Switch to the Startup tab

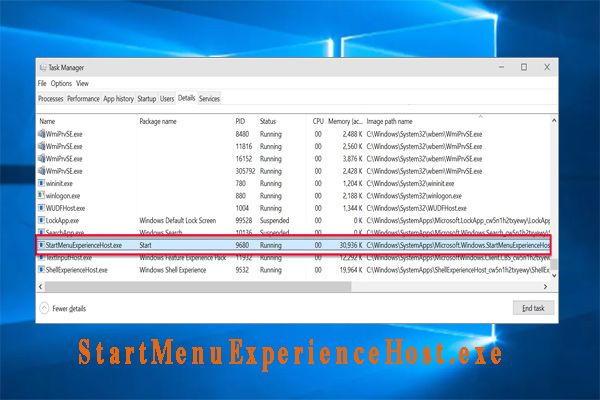click(x=147, y=99)
